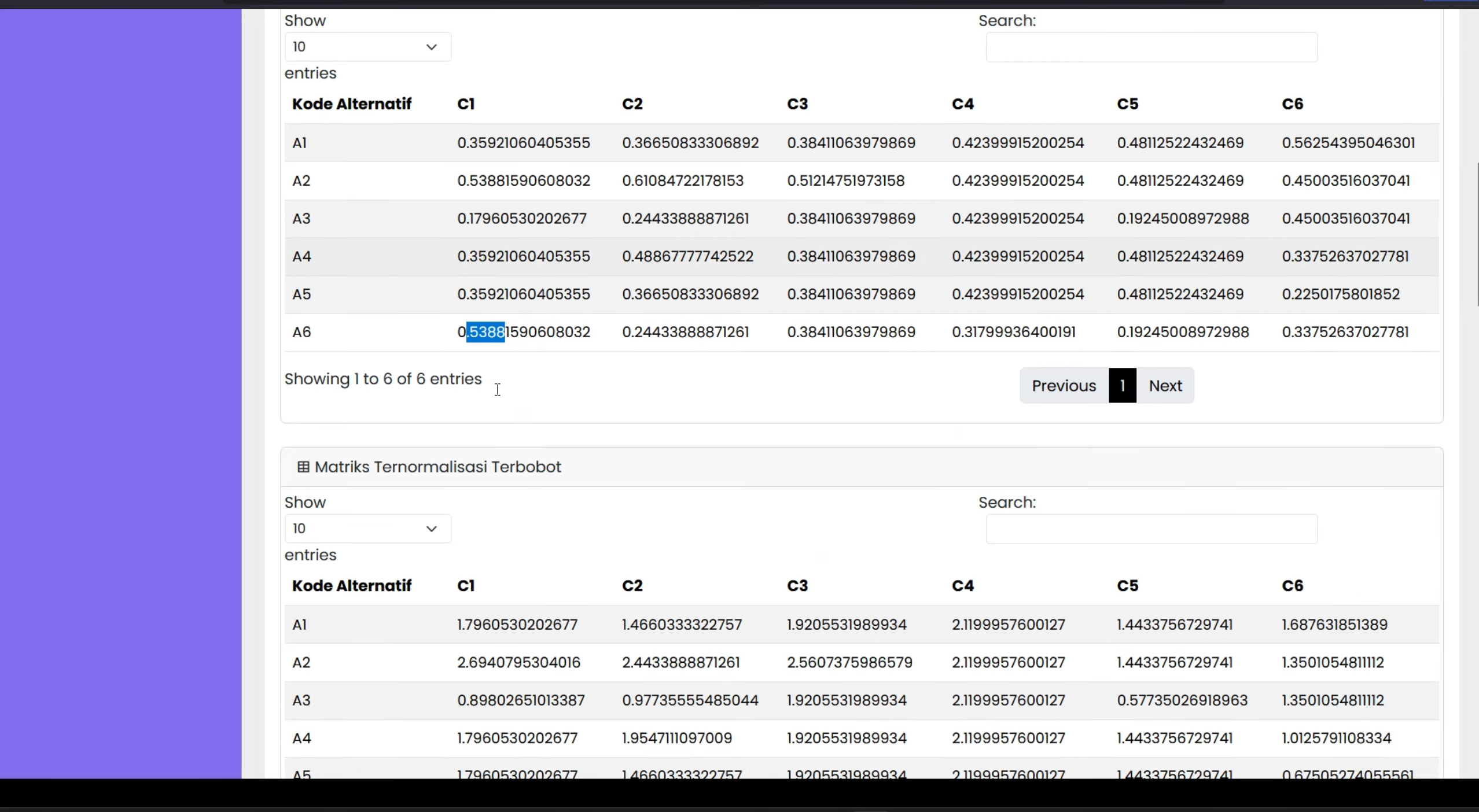Viewport: 1479px width, 812px height.
Task: Click the A6 row label in top table
Action: (x=301, y=332)
